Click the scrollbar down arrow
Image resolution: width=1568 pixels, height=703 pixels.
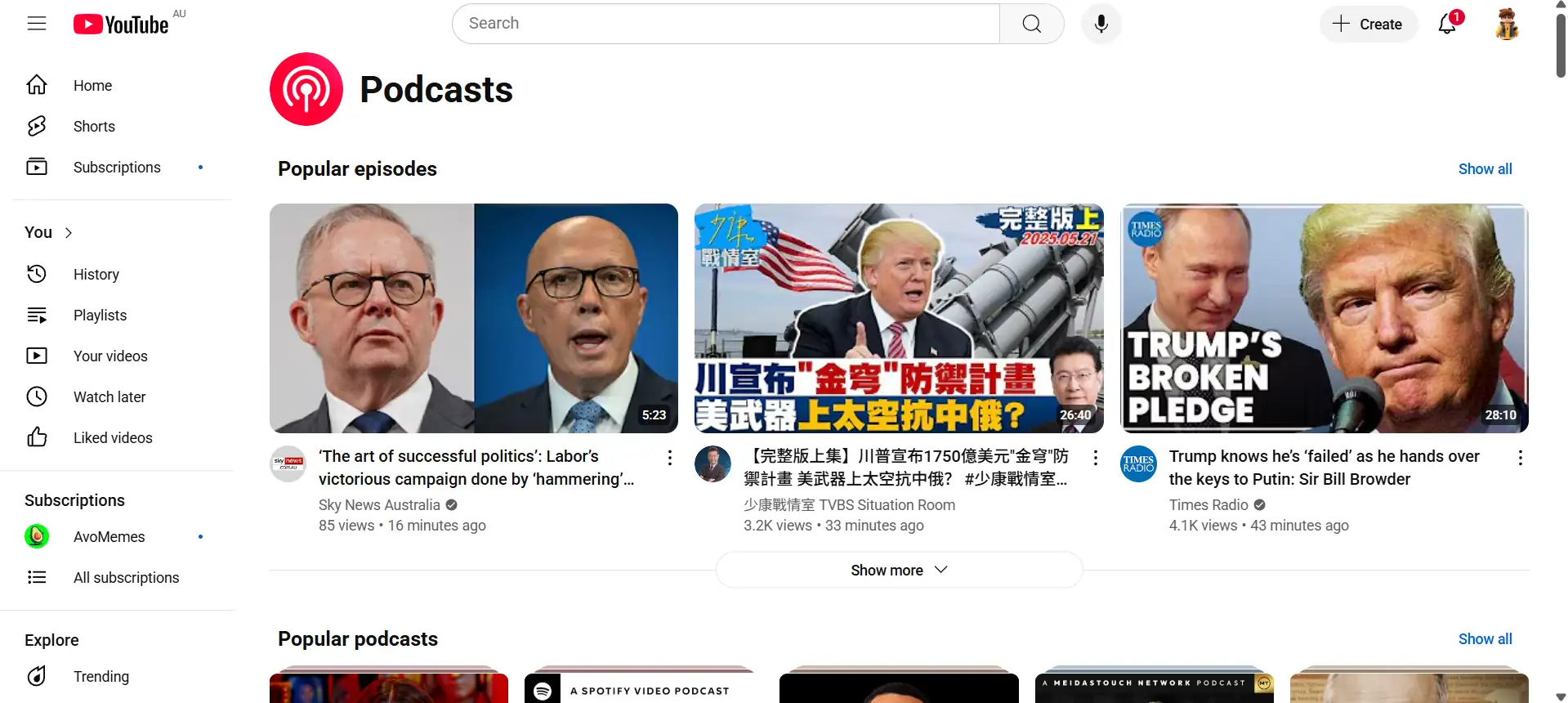(1561, 697)
